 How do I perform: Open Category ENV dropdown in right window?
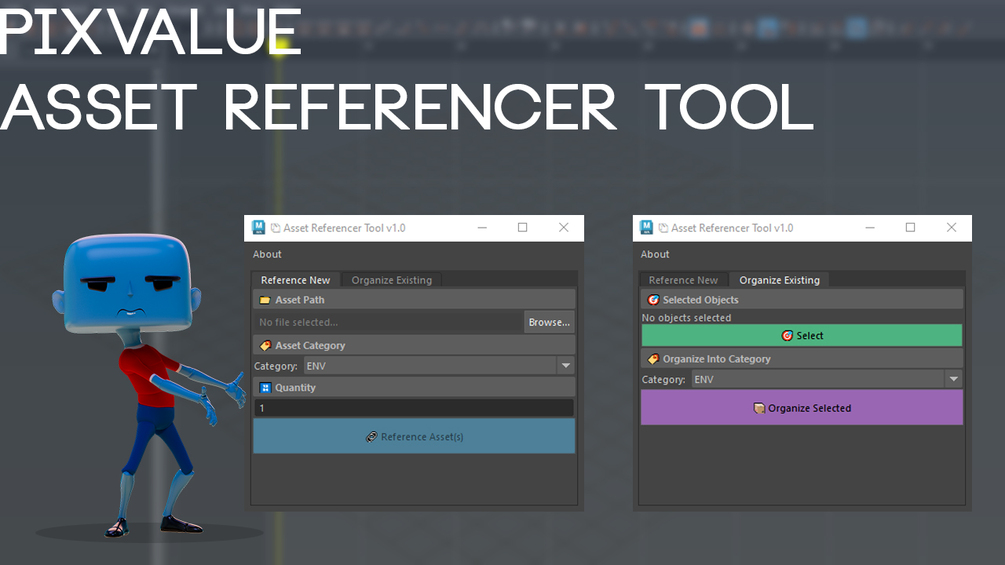(827, 379)
